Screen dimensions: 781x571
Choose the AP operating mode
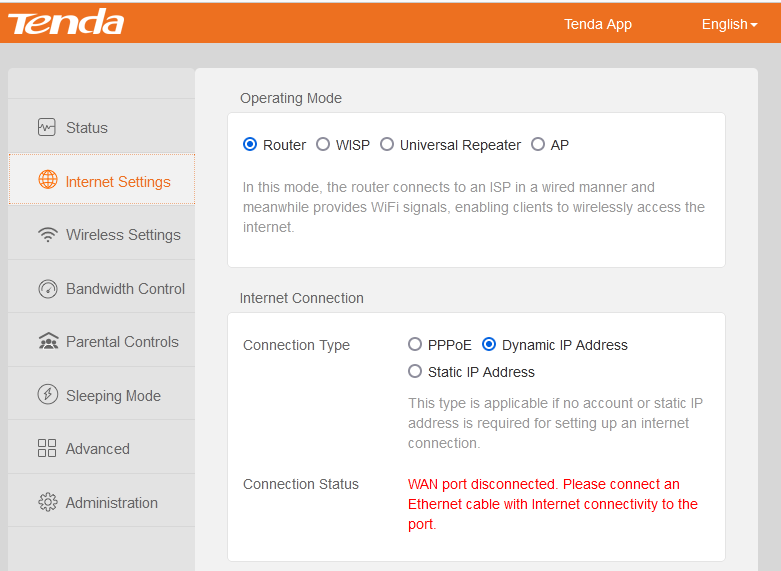[x=538, y=145]
